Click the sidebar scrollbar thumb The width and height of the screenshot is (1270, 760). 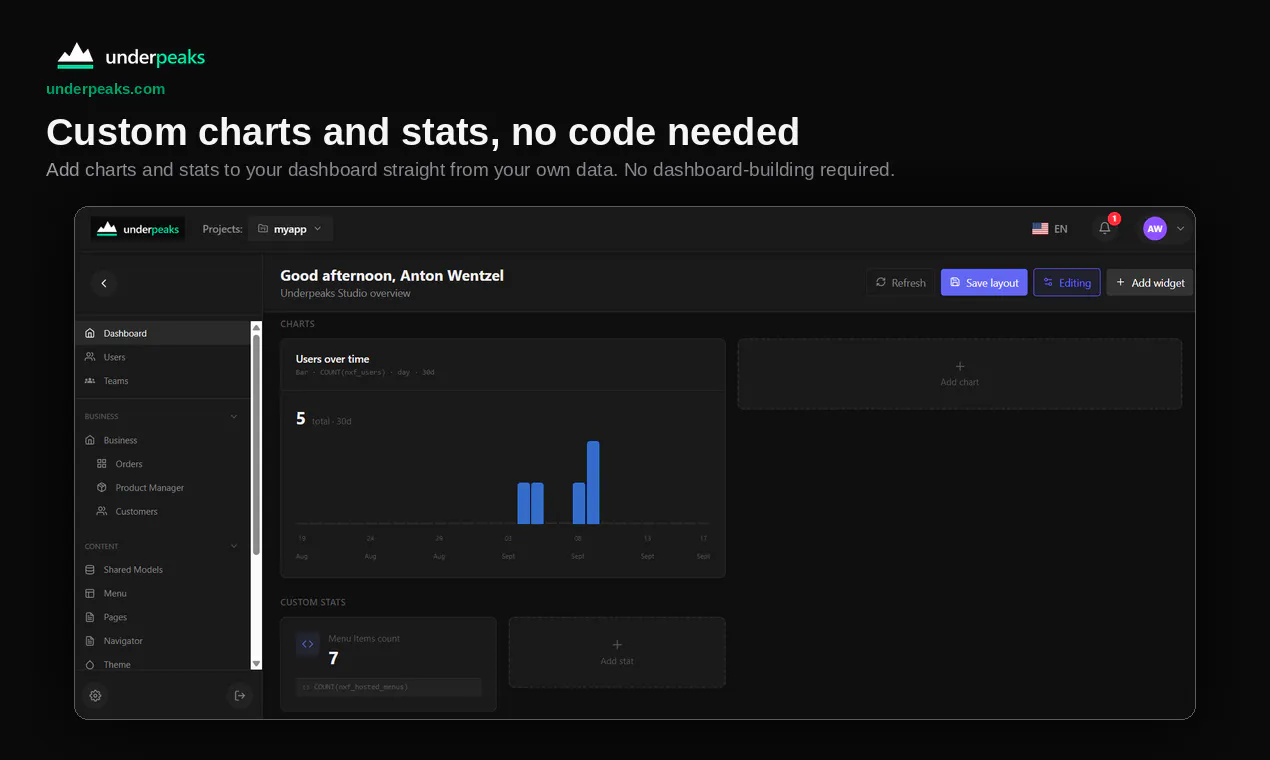coord(256,445)
